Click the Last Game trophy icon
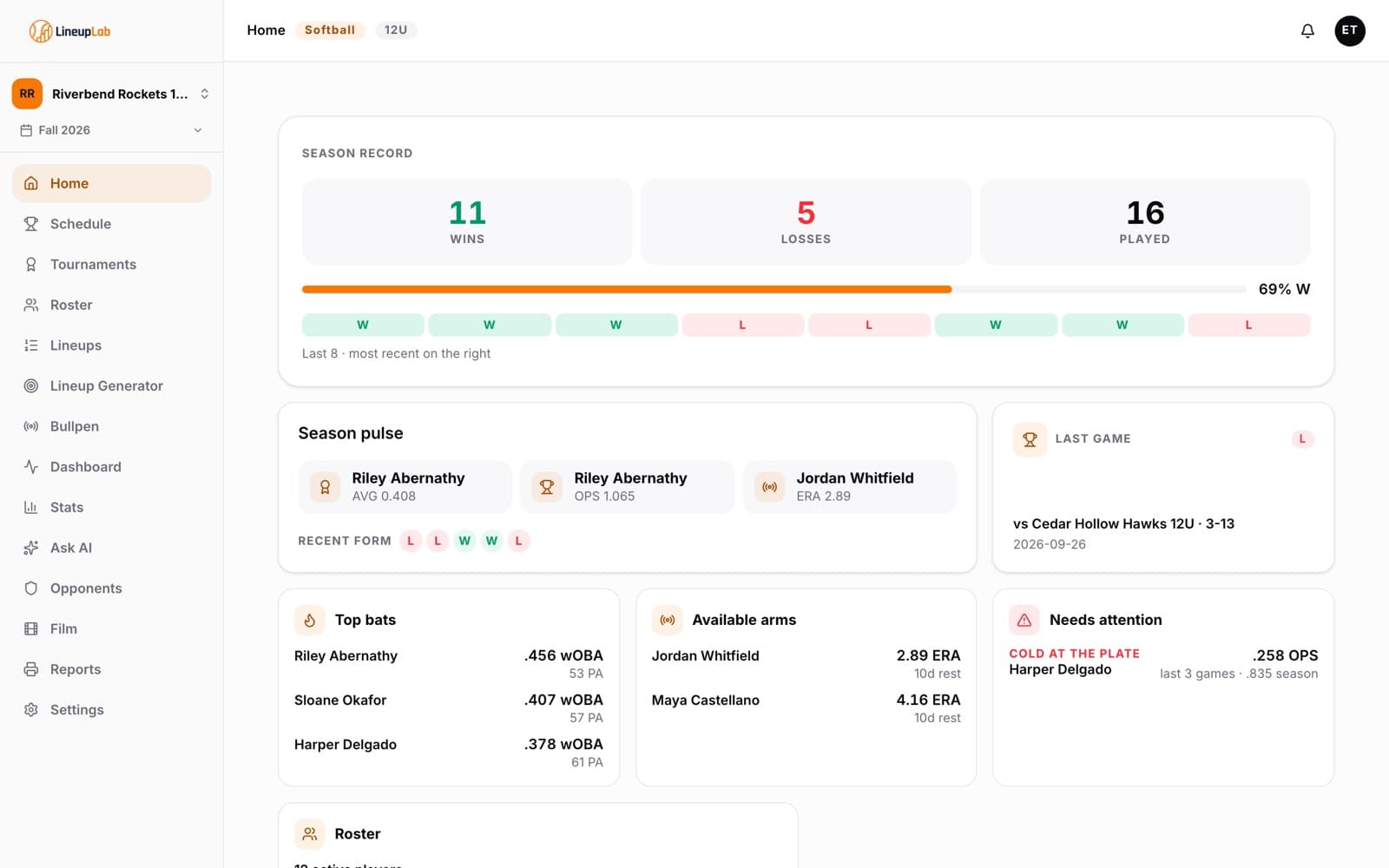This screenshot has height=868, width=1389. click(1030, 439)
